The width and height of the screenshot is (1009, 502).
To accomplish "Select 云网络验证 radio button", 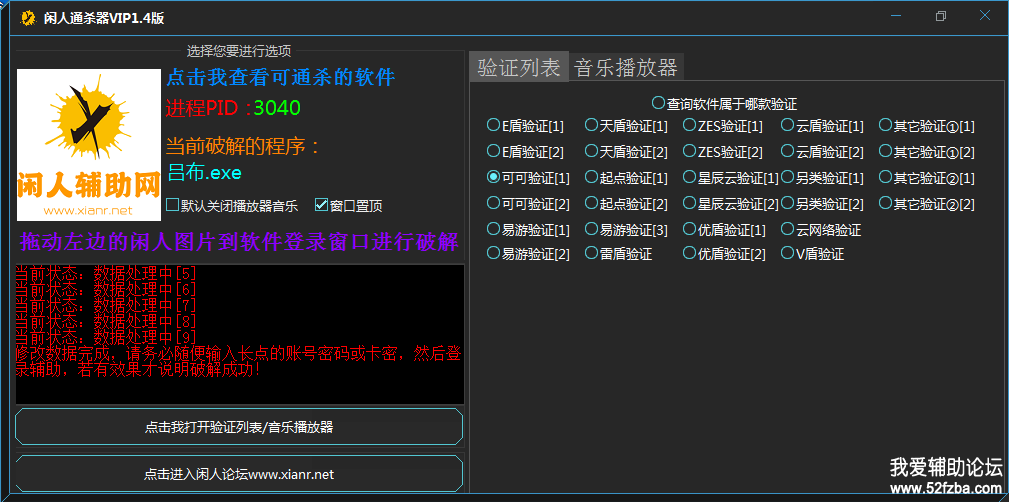I will pyautogui.click(x=822, y=229).
